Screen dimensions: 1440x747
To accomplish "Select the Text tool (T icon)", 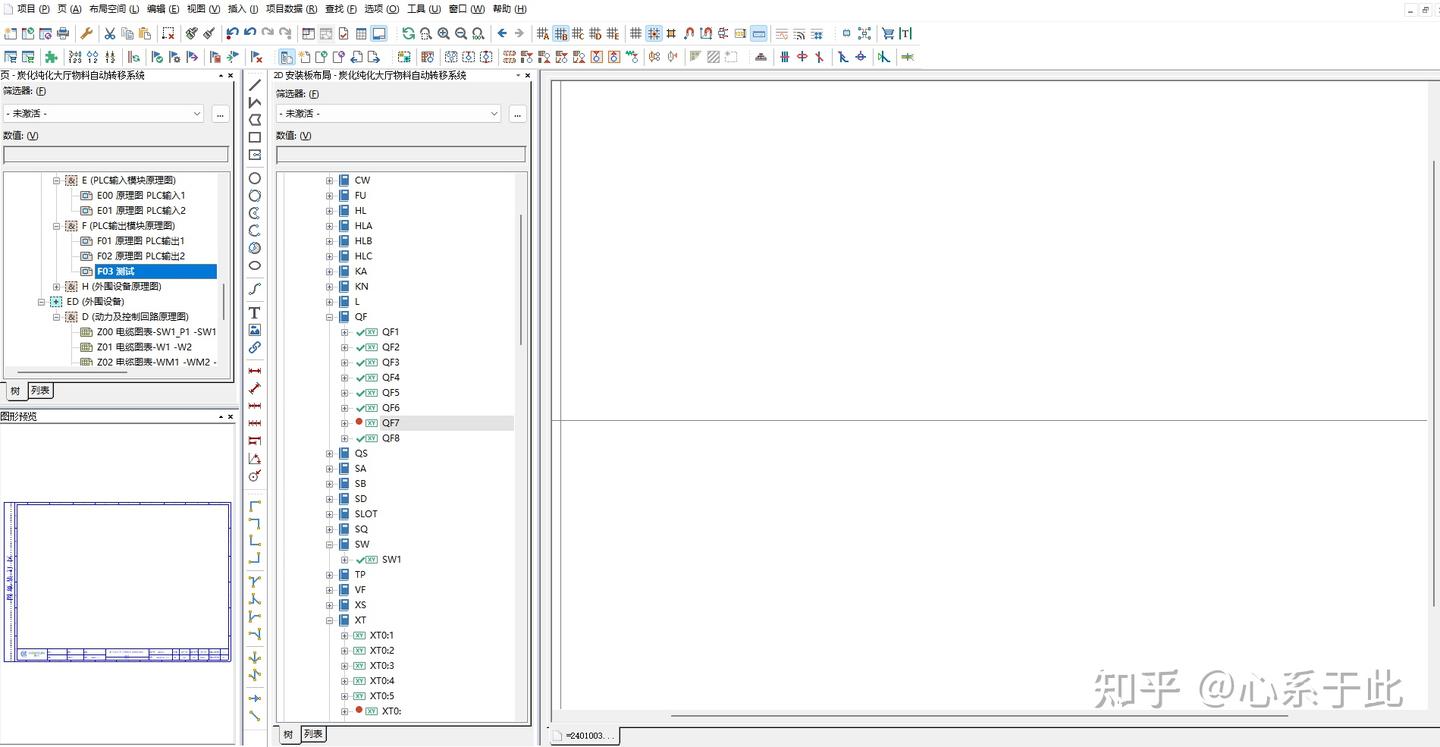I will tap(255, 313).
